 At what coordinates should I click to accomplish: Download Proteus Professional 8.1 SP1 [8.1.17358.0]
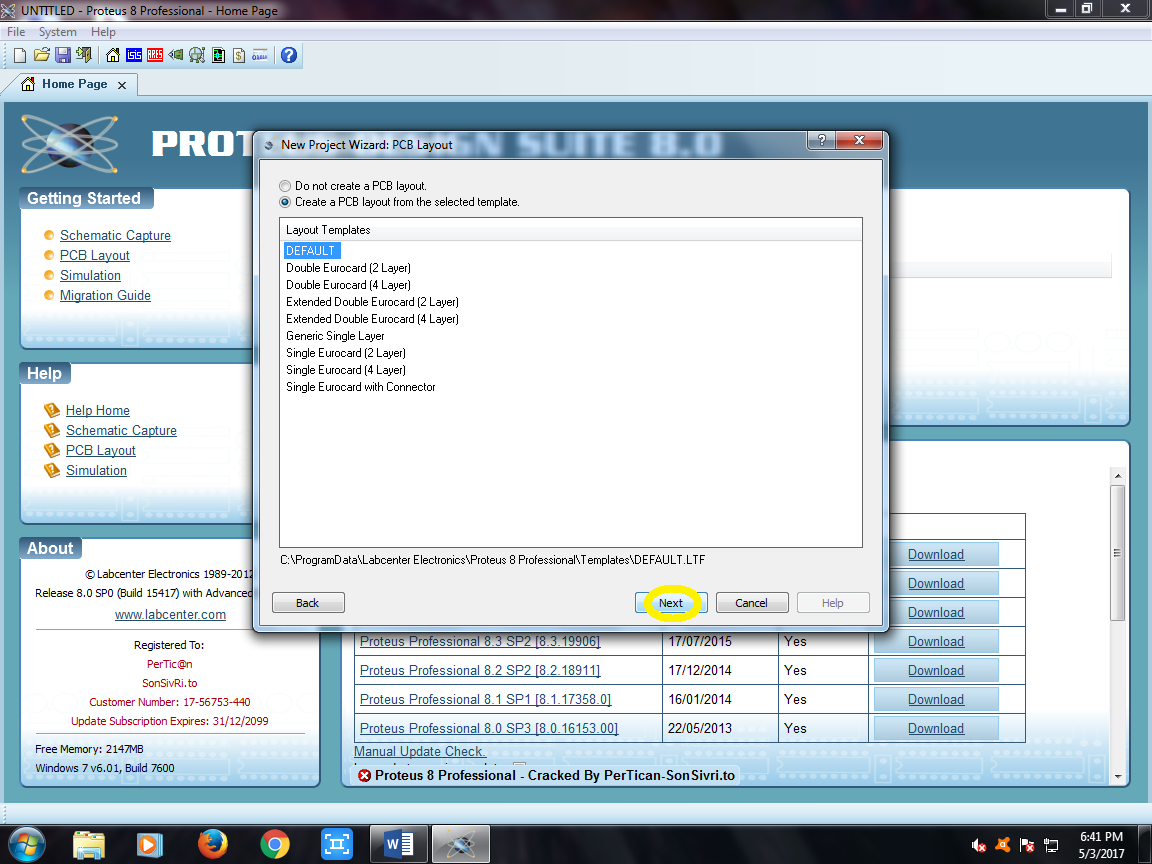[936, 699]
